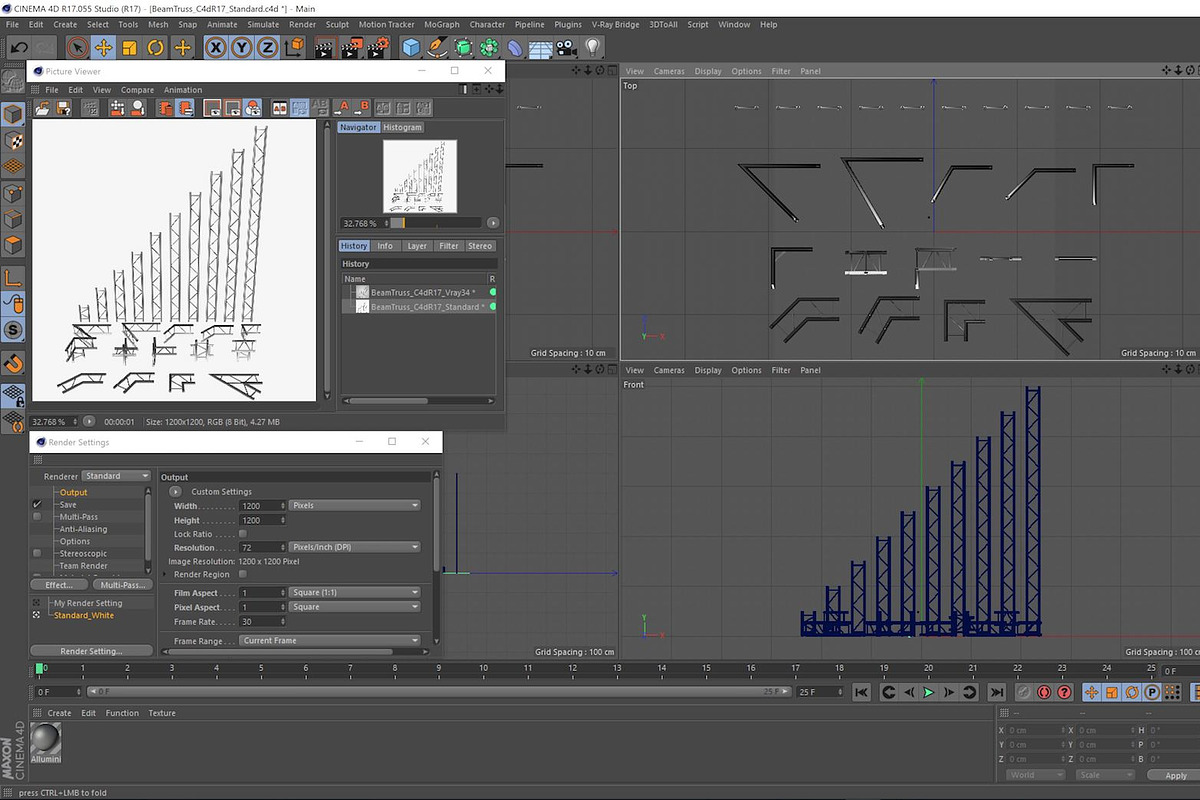Toggle Y axis lock

click(241, 47)
